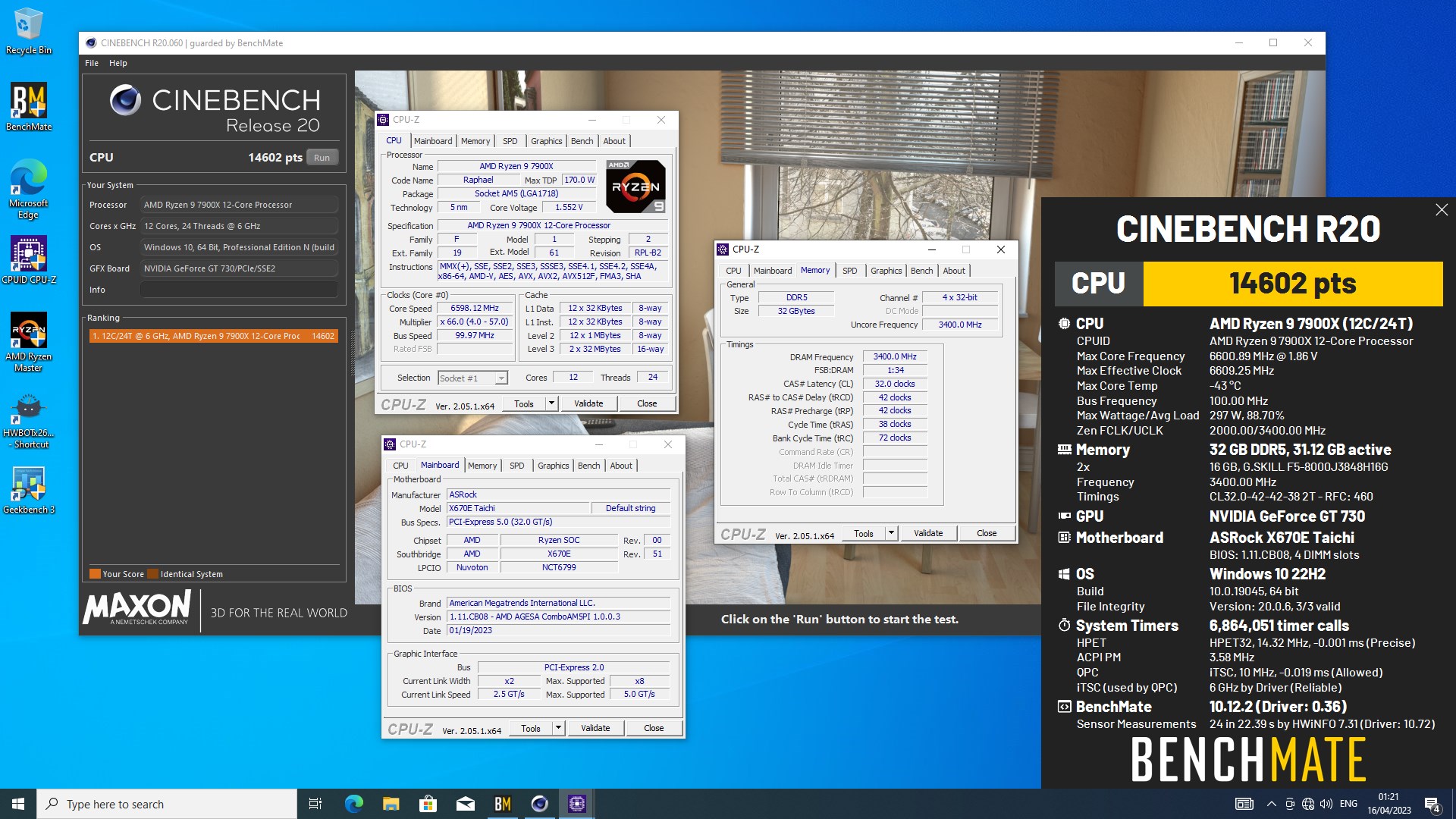Open Cinebench File menu
Viewport: 1456px width, 819px height.
click(92, 63)
